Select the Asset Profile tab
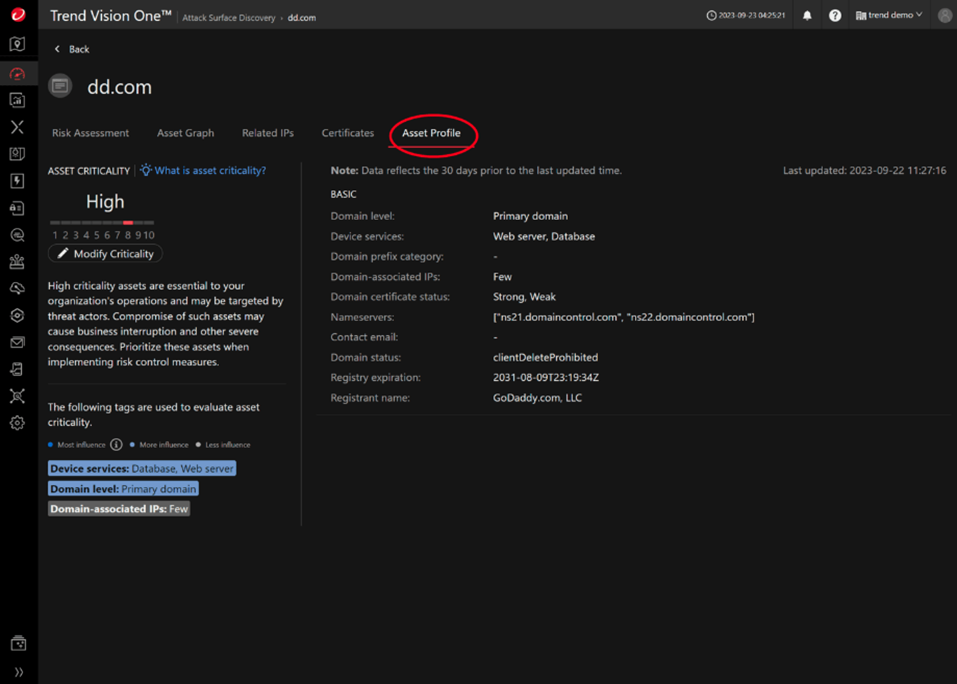 coord(432,133)
